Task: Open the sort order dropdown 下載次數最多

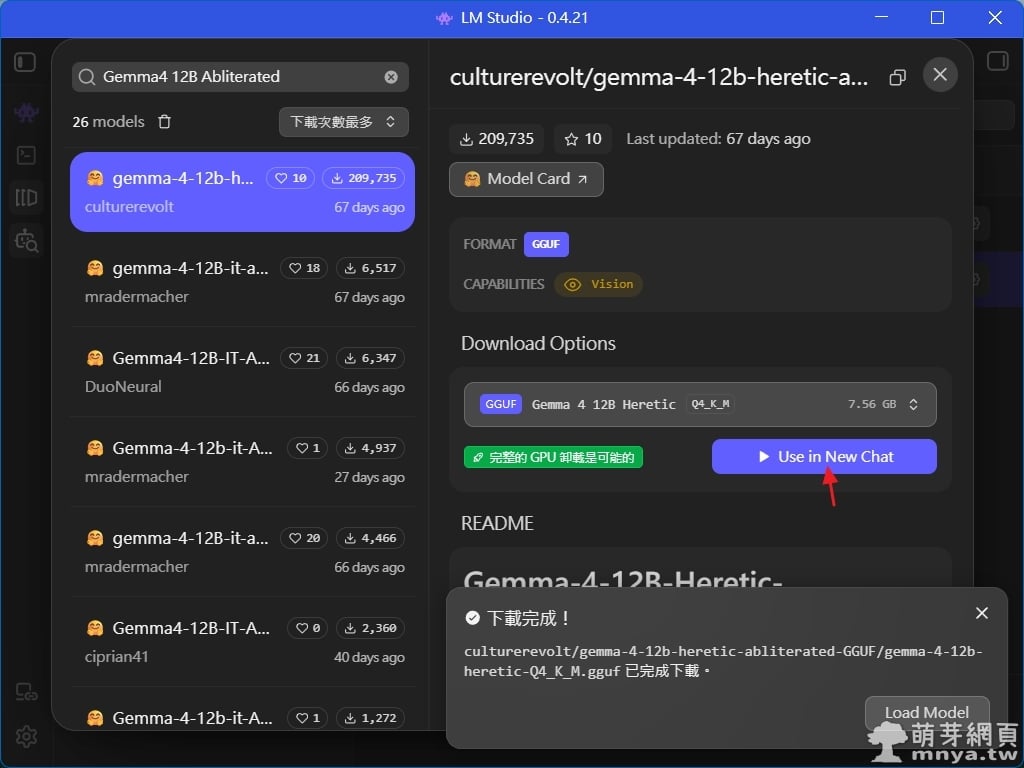Action: tap(344, 122)
